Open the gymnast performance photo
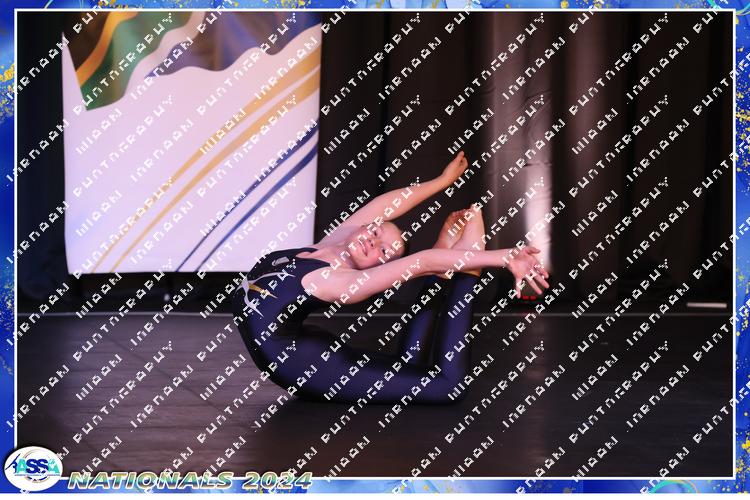Image resolution: width=750 pixels, height=500 pixels. tap(375, 244)
